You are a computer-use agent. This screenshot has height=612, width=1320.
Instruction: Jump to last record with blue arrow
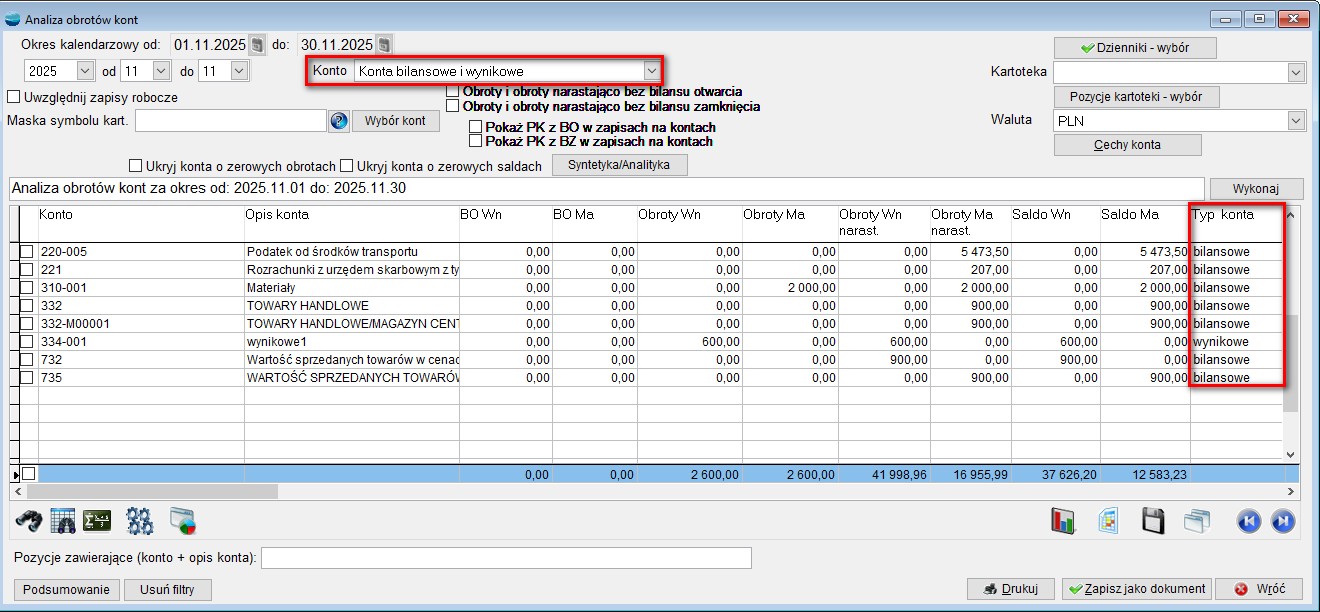point(1283,521)
